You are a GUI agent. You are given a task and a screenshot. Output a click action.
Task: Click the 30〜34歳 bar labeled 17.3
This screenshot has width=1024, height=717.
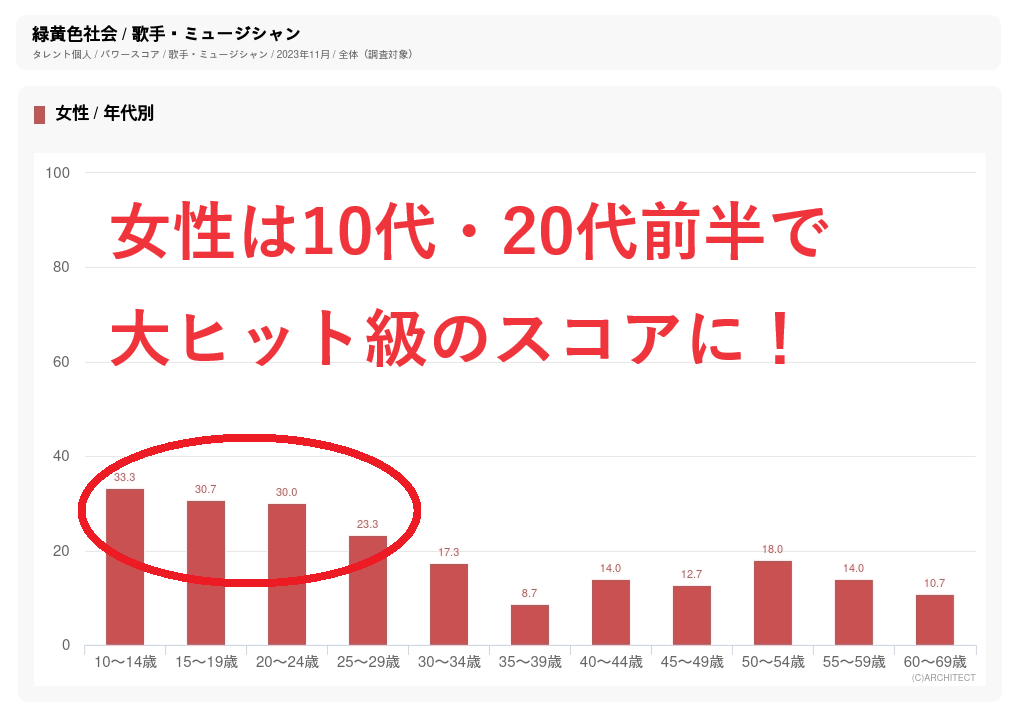click(x=449, y=604)
